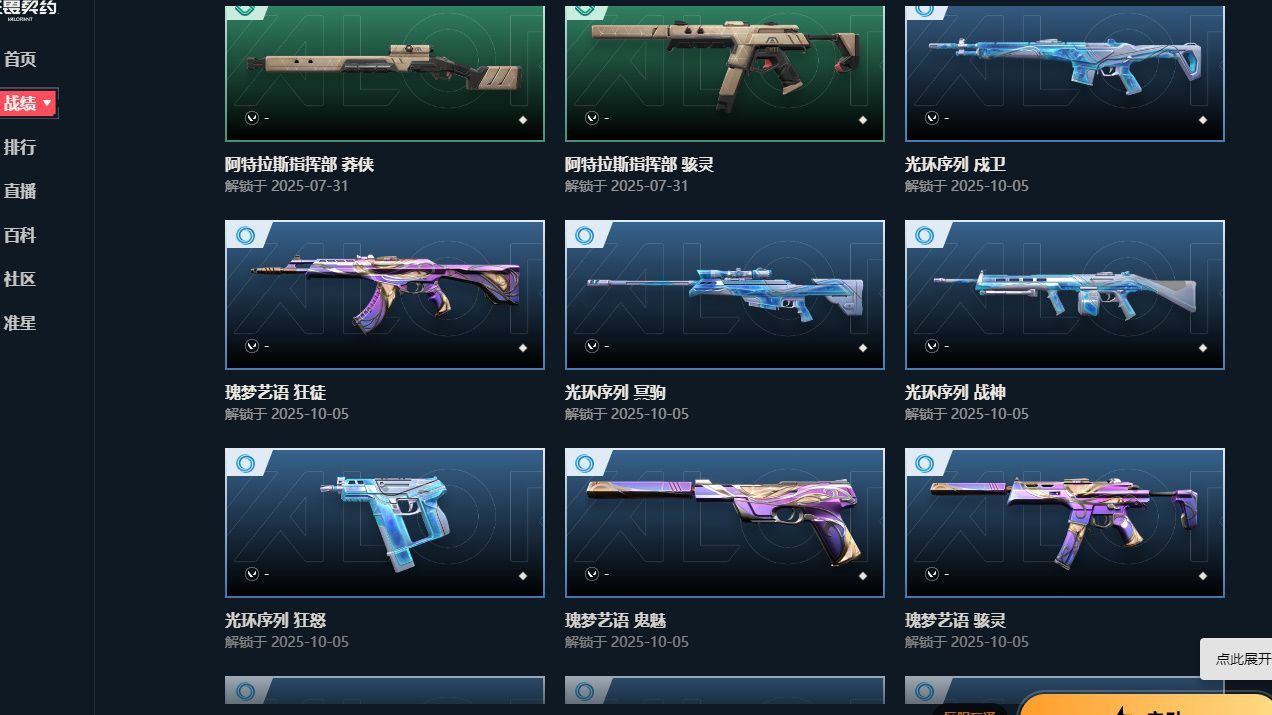The width and height of the screenshot is (1272, 715).
Task: Open 准星 sidebar item
Action: coord(20,323)
